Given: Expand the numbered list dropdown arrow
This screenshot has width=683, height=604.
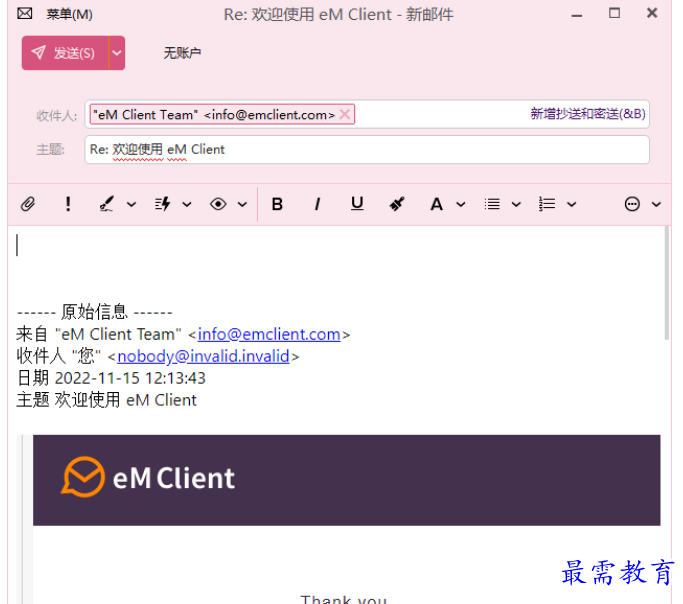Looking at the screenshot, I should [x=571, y=204].
